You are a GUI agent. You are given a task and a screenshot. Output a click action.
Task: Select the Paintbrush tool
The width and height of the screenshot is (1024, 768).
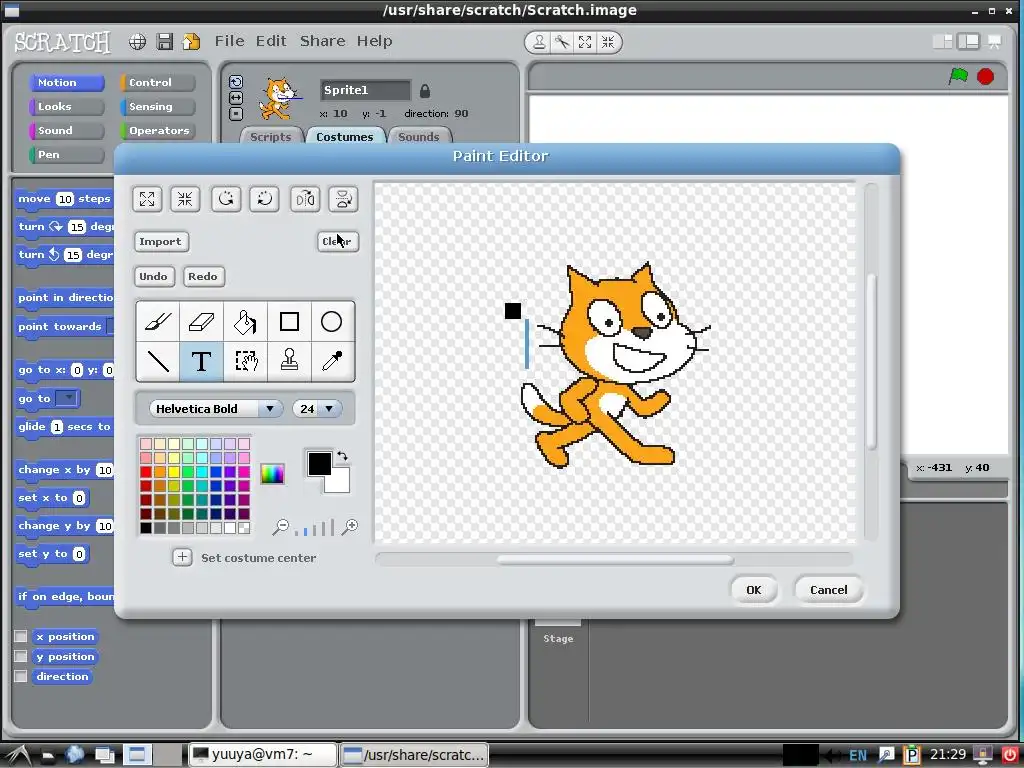point(157,322)
